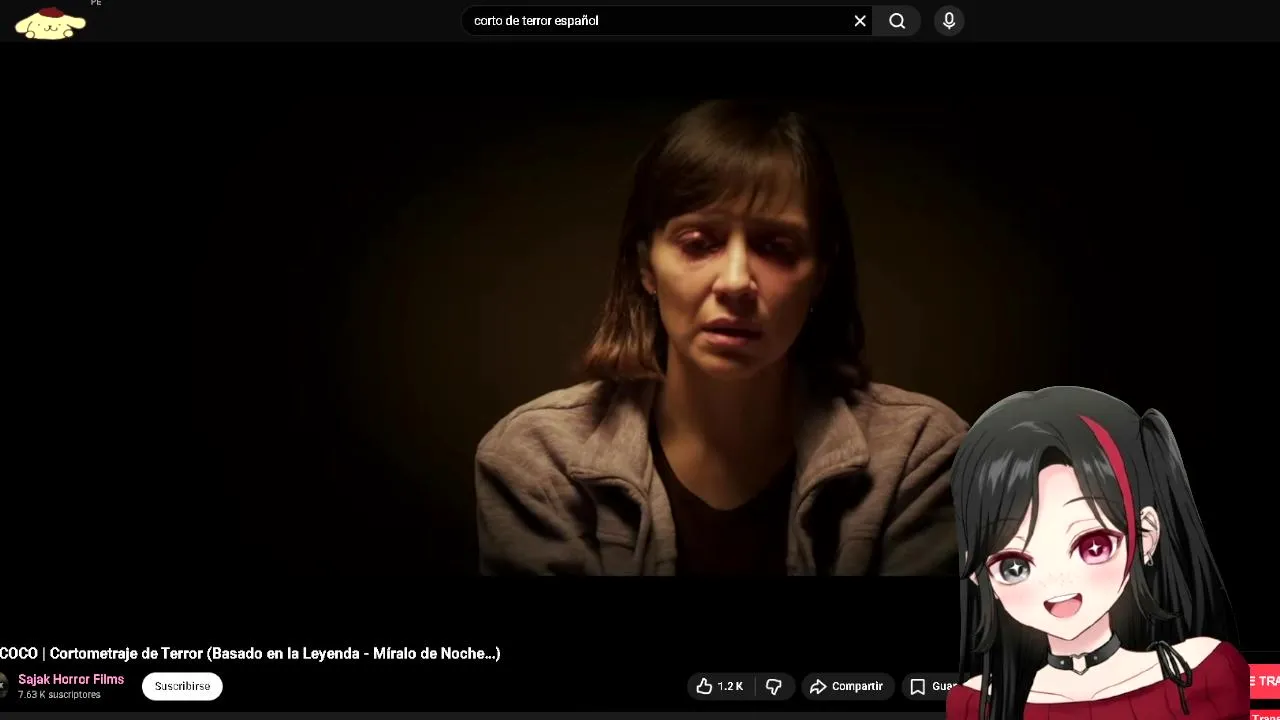
Task: Dislike the video with the thumbs-down icon
Action: [x=774, y=686]
